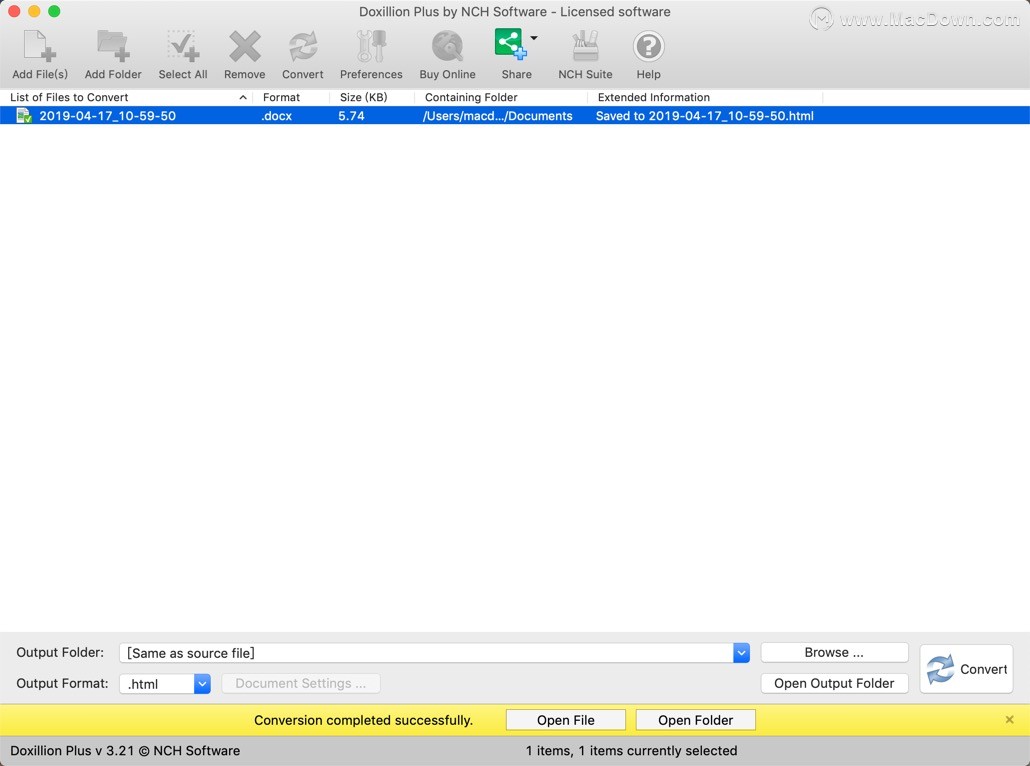Click the docx file icon in list
The width and height of the screenshot is (1030, 766).
(x=24, y=116)
